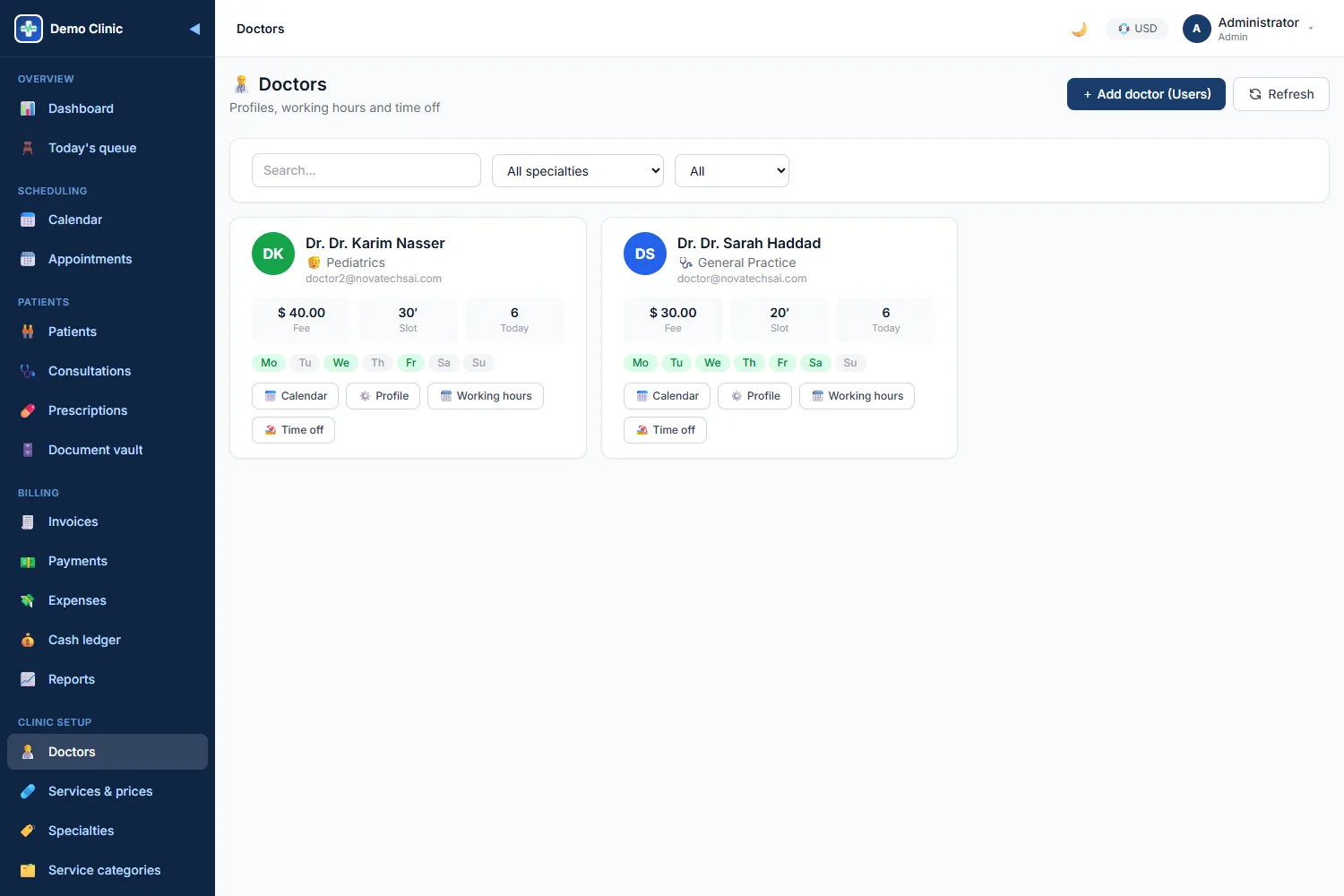The height and width of the screenshot is (896, 1344).
Task: Click email doctor@novatechsai.com
Action: [742, 279]
